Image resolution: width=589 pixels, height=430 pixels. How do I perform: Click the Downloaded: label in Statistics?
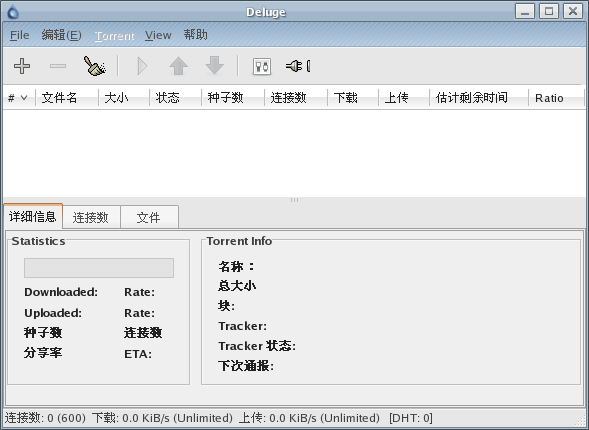point(61,292)
